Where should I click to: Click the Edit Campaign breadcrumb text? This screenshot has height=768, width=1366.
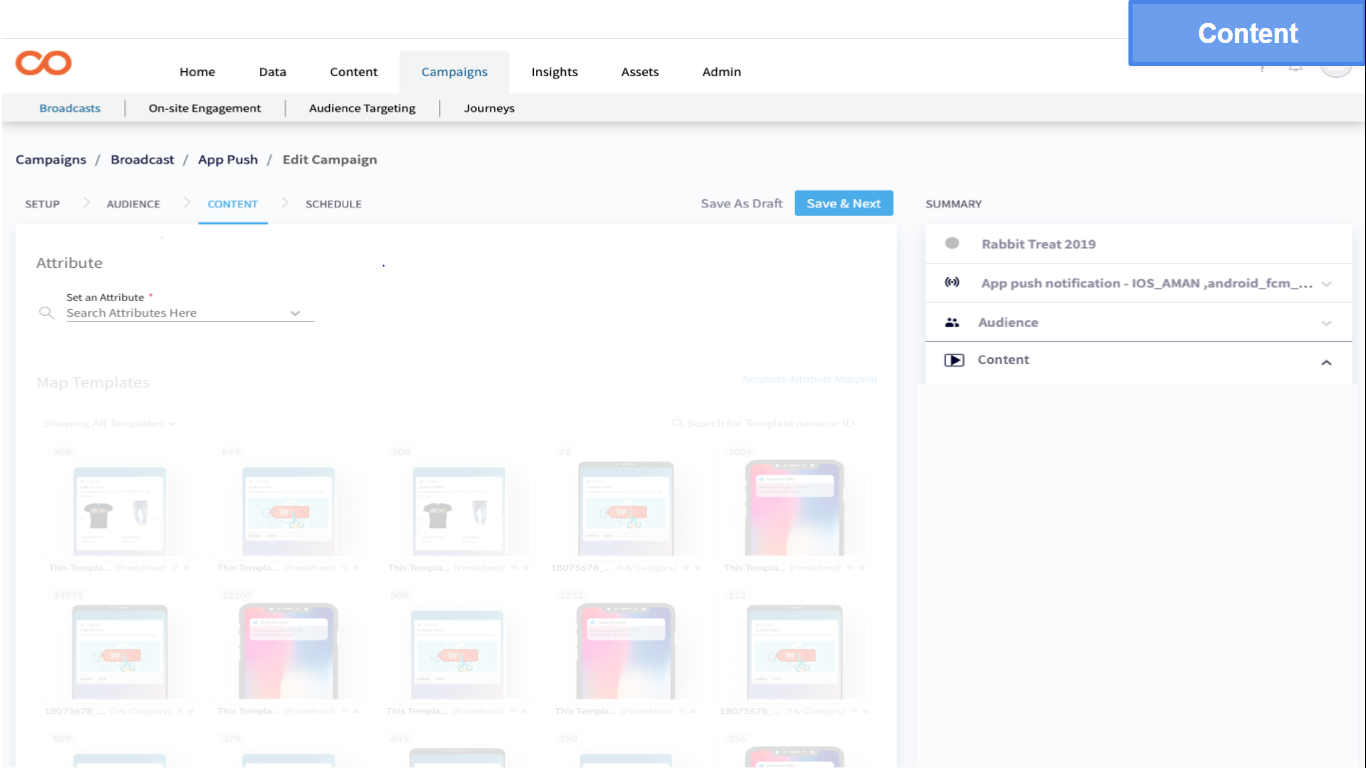click(330, 160)
